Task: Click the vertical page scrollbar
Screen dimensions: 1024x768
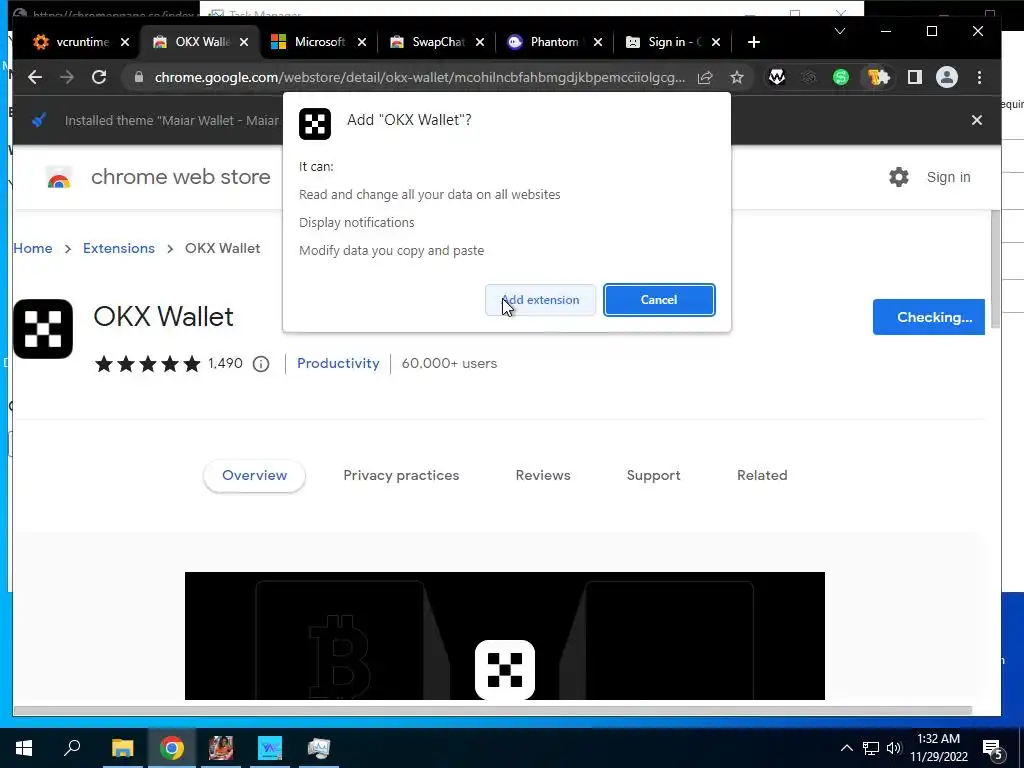Action: 995,269
